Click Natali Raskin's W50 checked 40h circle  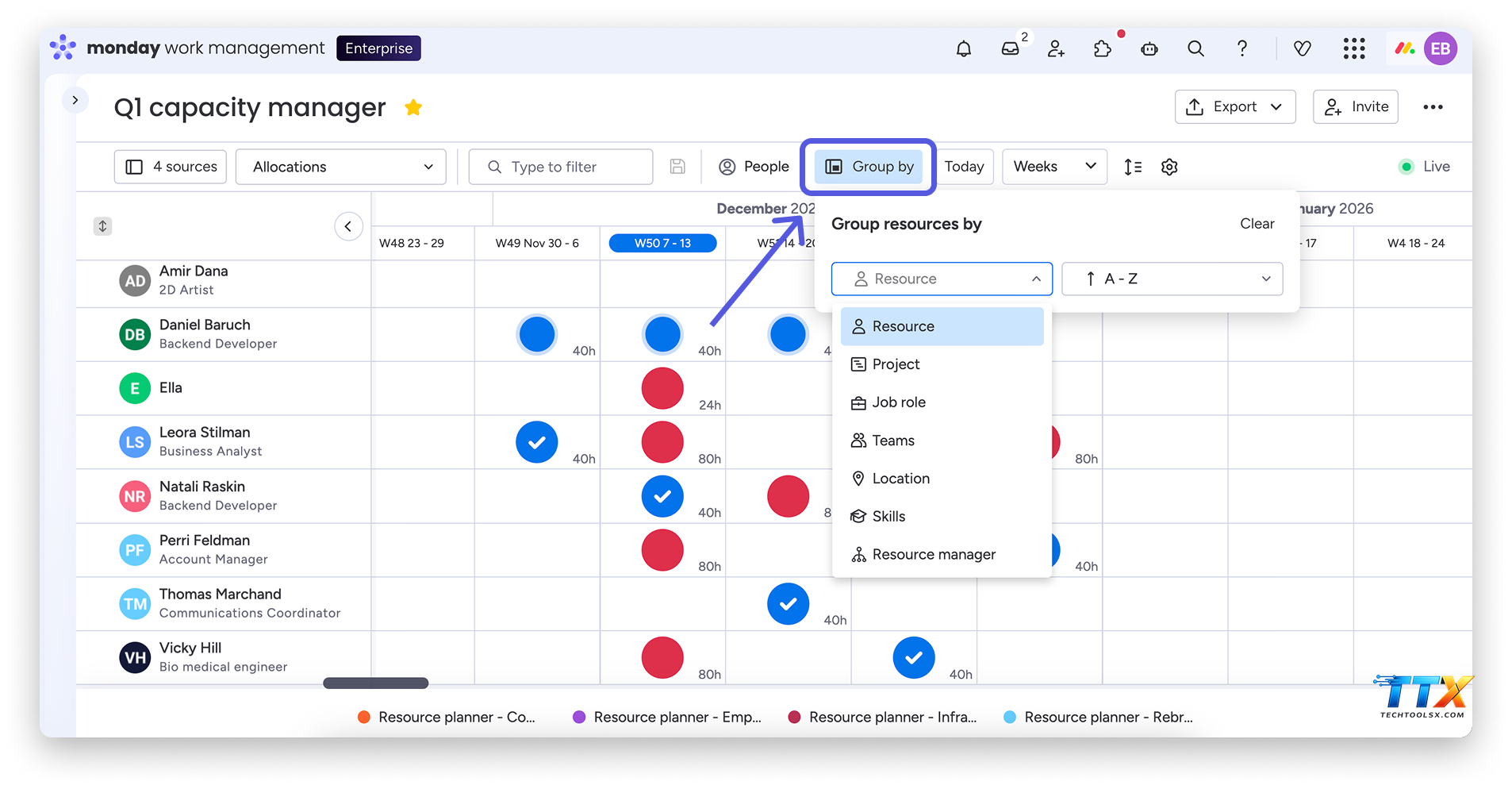click(662, 496)
